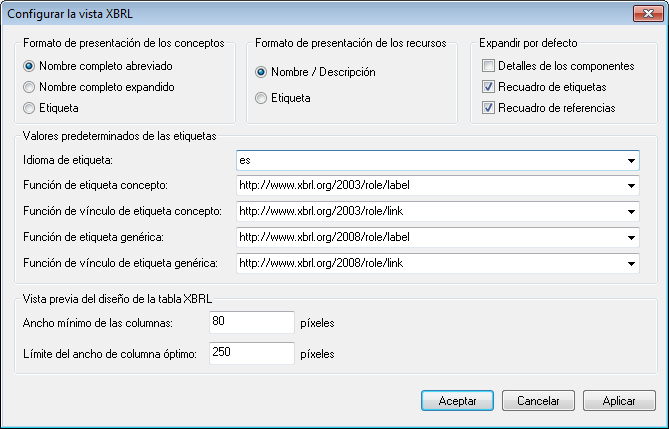Enable Detalles de los componentes checkbox

[x=488, y=66]
